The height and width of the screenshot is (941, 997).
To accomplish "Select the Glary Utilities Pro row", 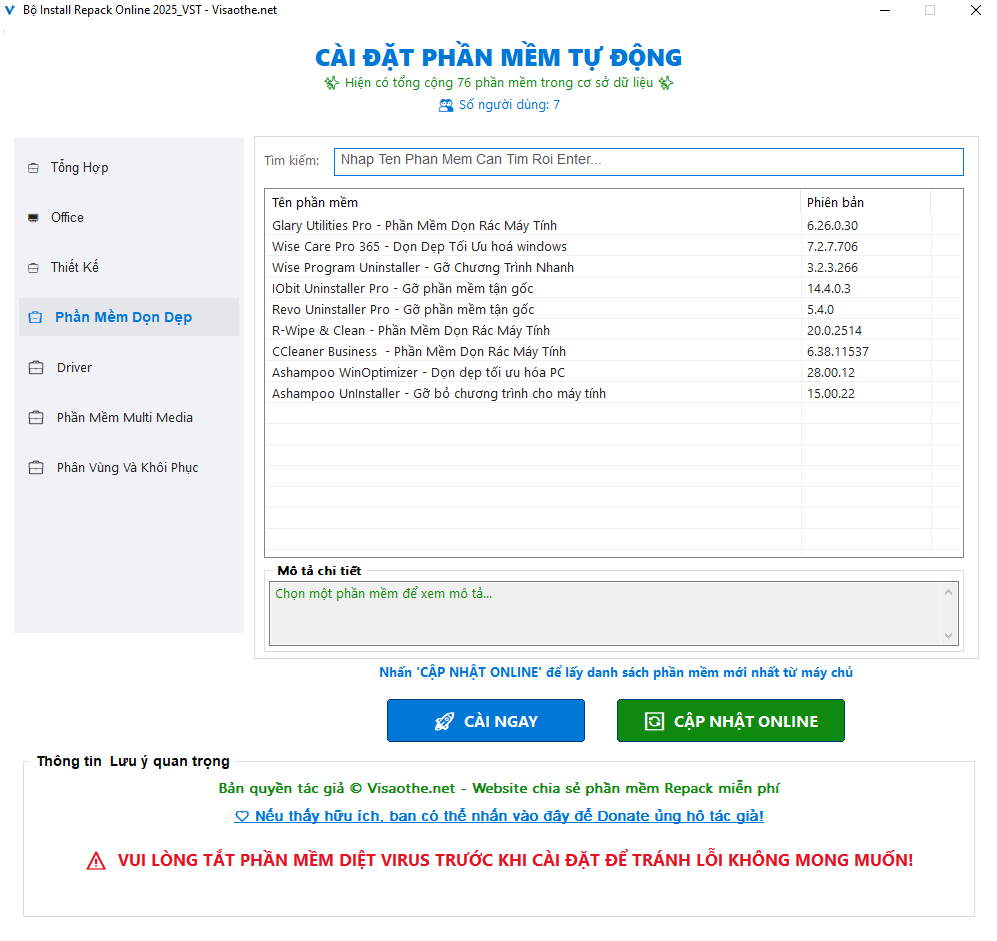I will [614, 226].
